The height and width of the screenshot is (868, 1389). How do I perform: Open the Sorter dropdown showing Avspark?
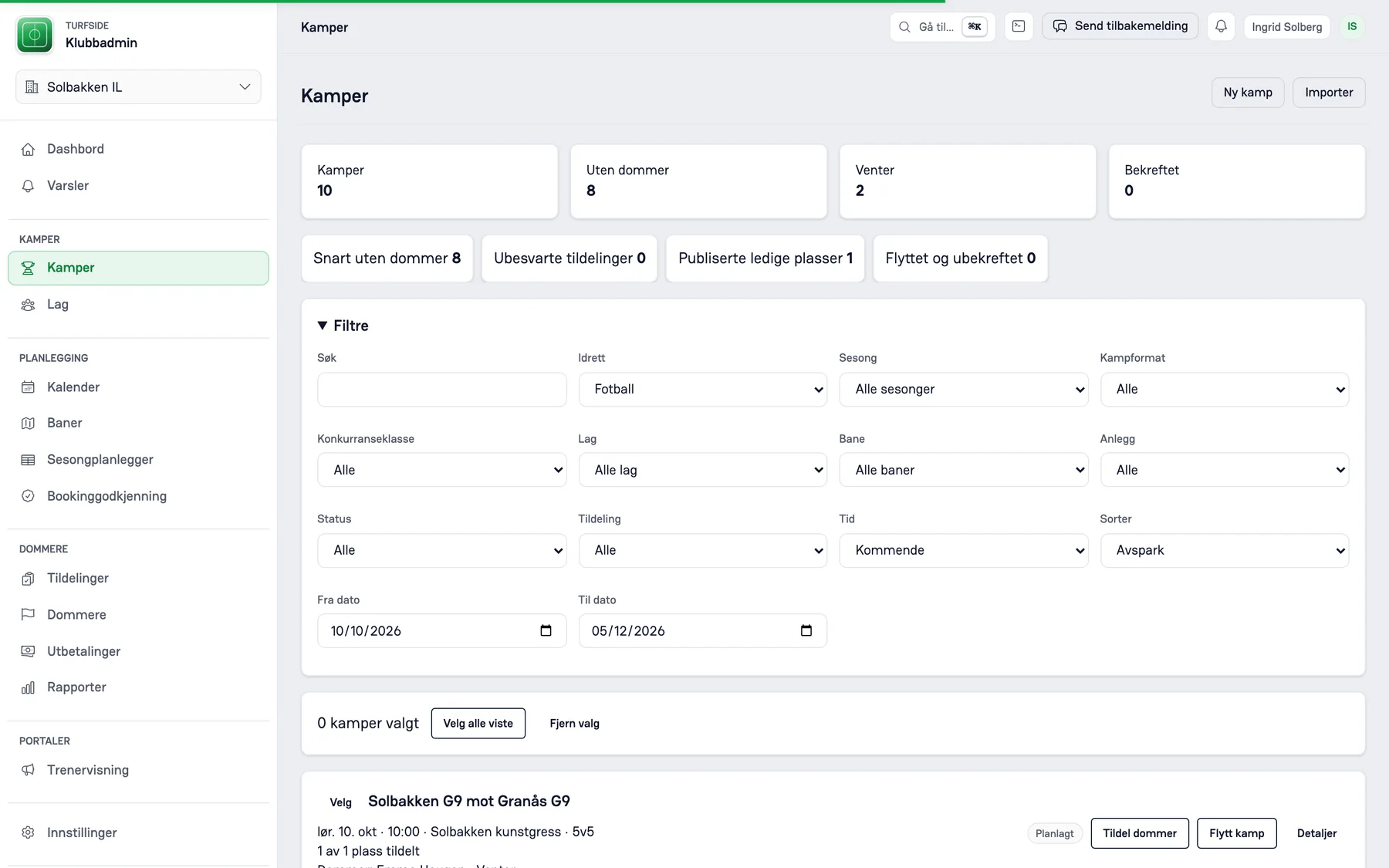click(x=1225, y=551)
